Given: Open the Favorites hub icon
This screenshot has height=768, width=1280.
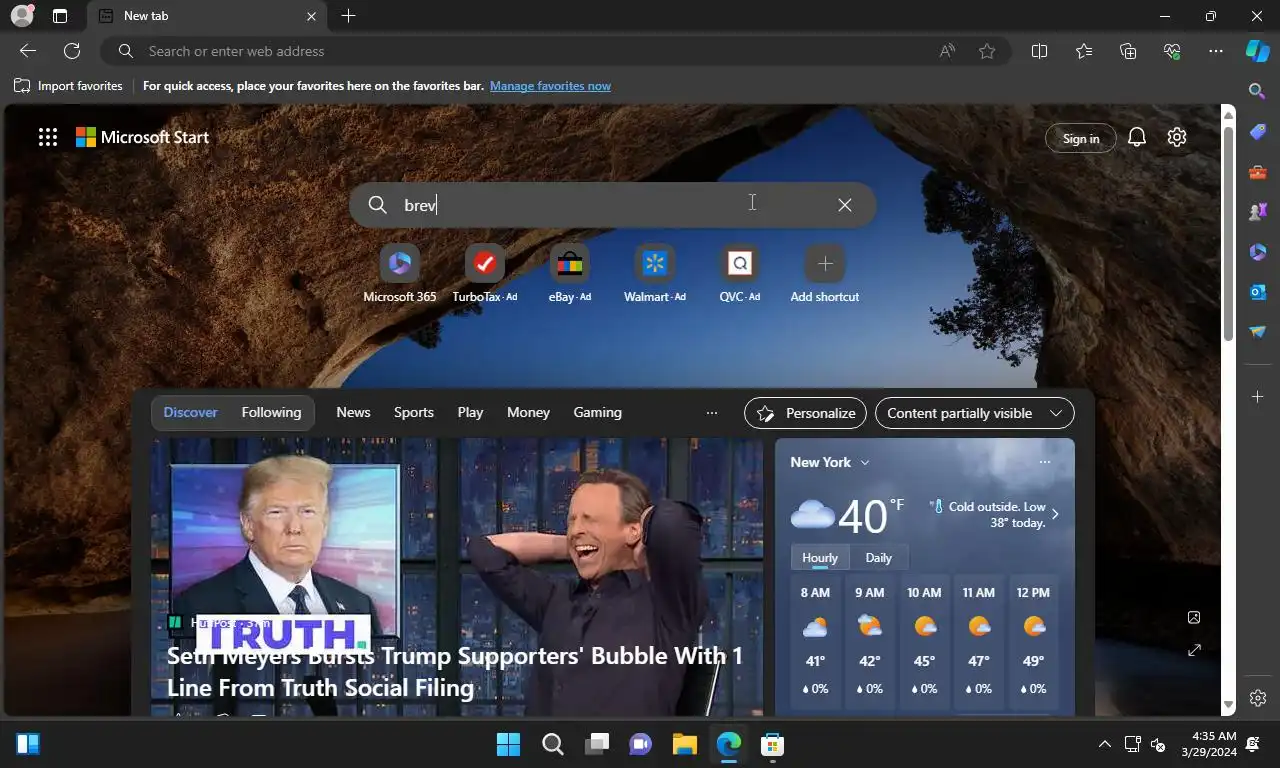Looking at the screenshot, I should point(1084,51).
